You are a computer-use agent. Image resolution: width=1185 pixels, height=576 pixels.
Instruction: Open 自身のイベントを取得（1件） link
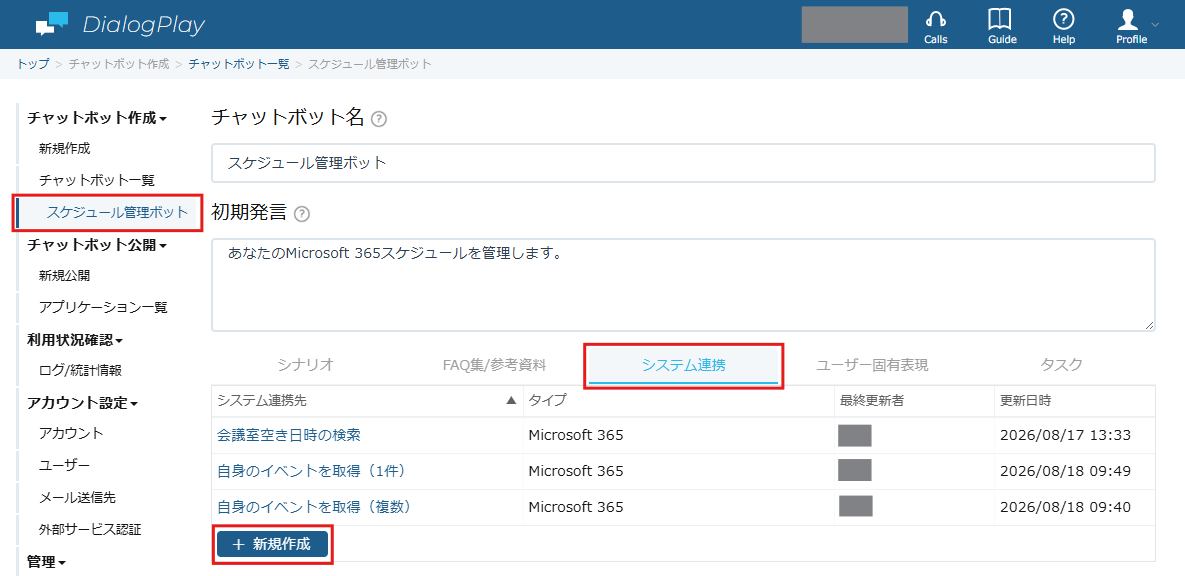[312, 471]
